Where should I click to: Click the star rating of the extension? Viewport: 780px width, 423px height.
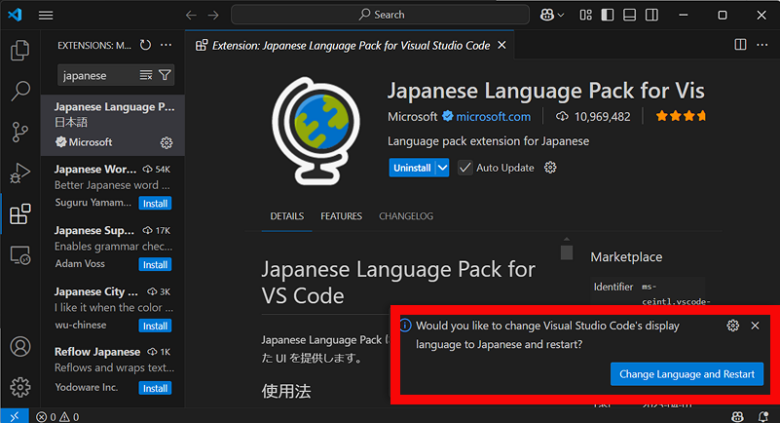tap(680, 116)
